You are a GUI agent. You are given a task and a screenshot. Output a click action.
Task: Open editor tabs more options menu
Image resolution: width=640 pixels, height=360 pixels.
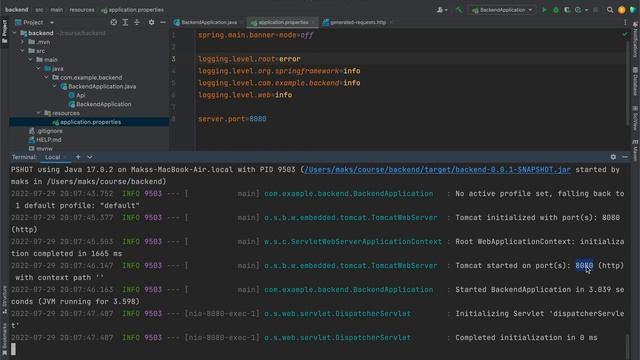tap(625, 22)
